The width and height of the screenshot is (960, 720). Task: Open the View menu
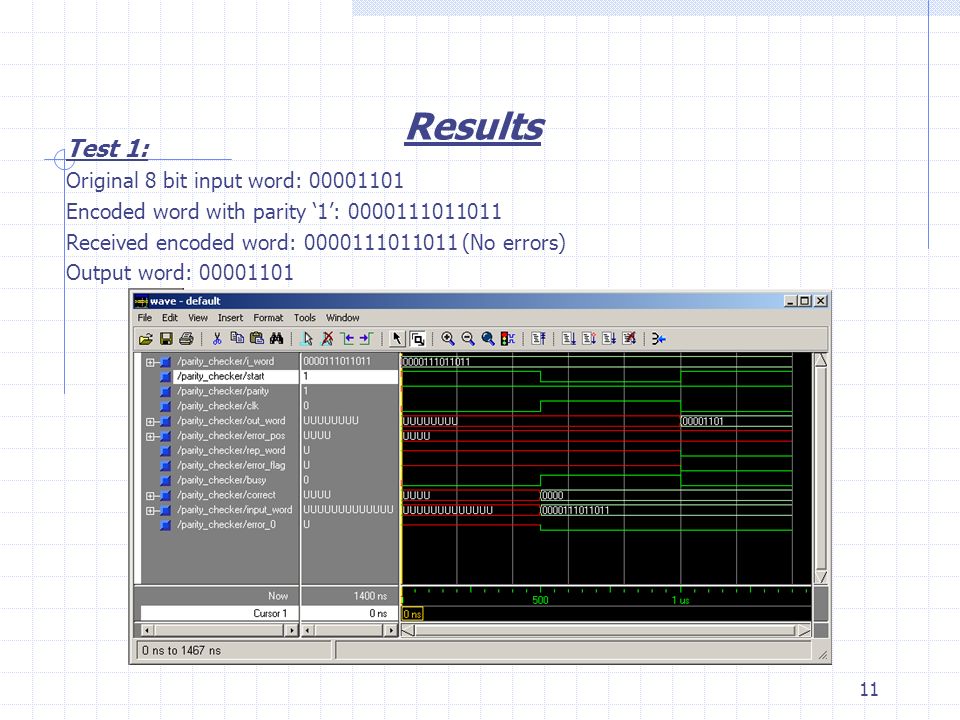pyautogui.click(x=198, y=318)
